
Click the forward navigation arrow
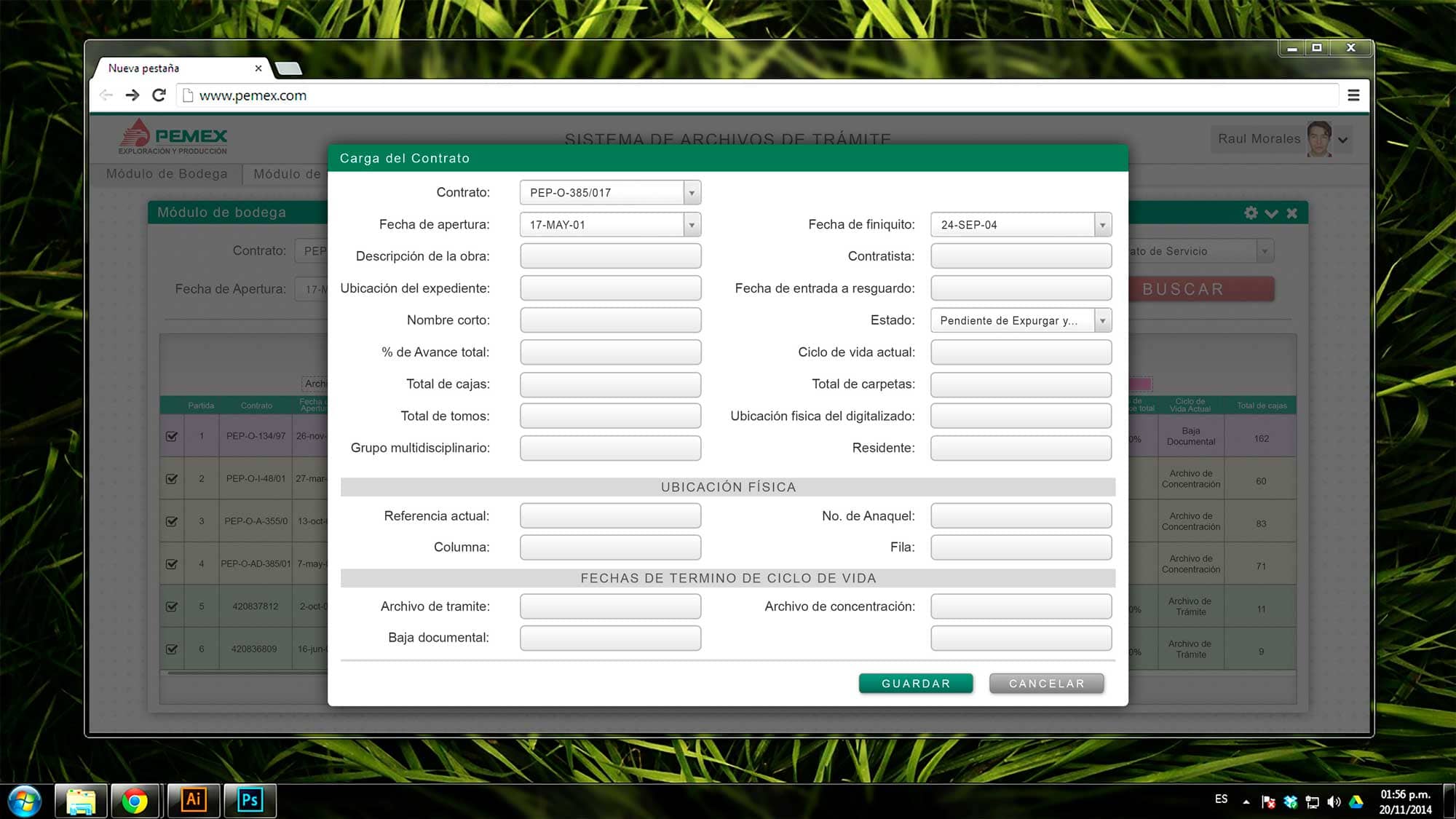tap(132, 95)
